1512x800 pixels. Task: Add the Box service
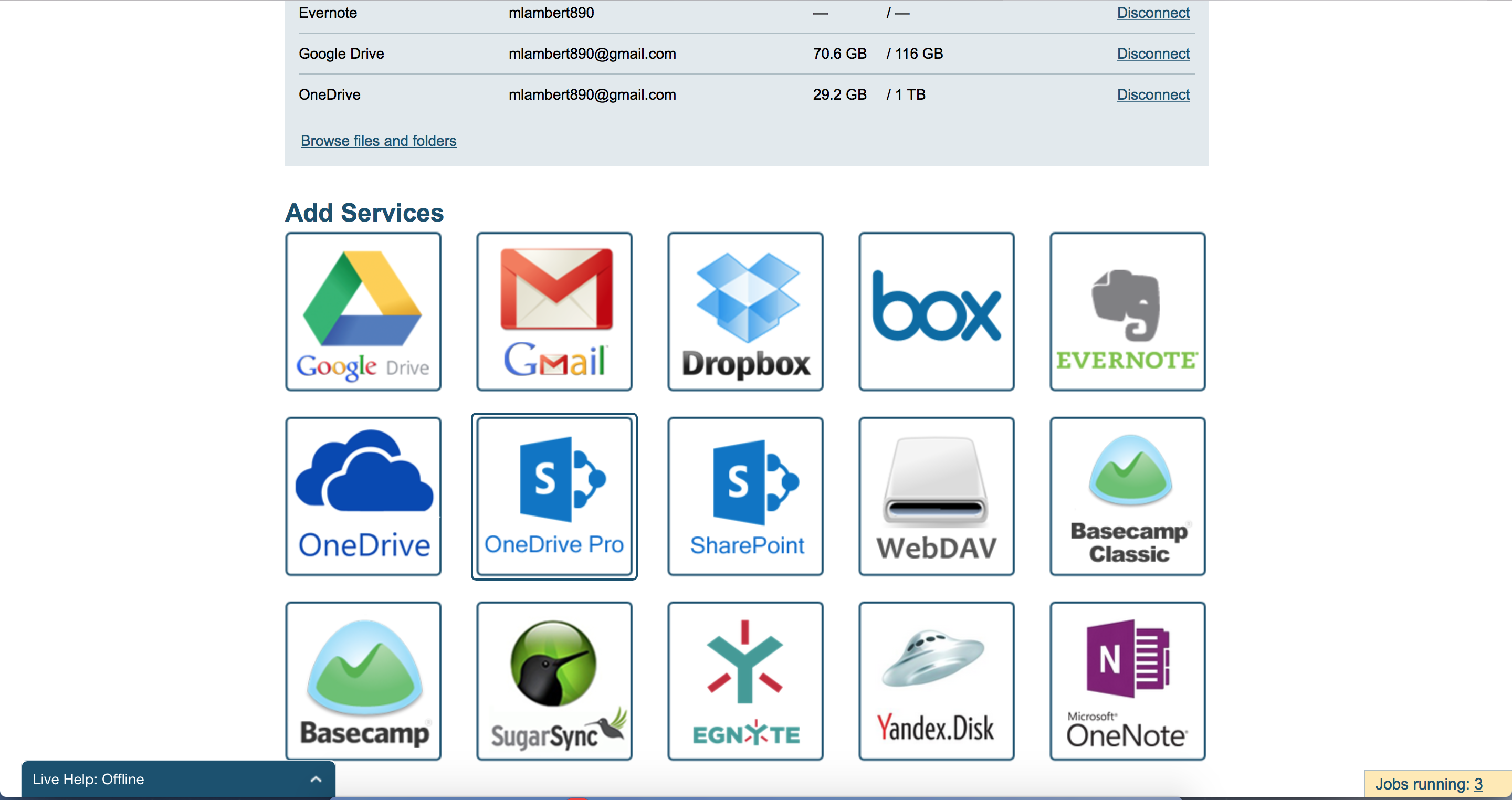tap(936, 312)
